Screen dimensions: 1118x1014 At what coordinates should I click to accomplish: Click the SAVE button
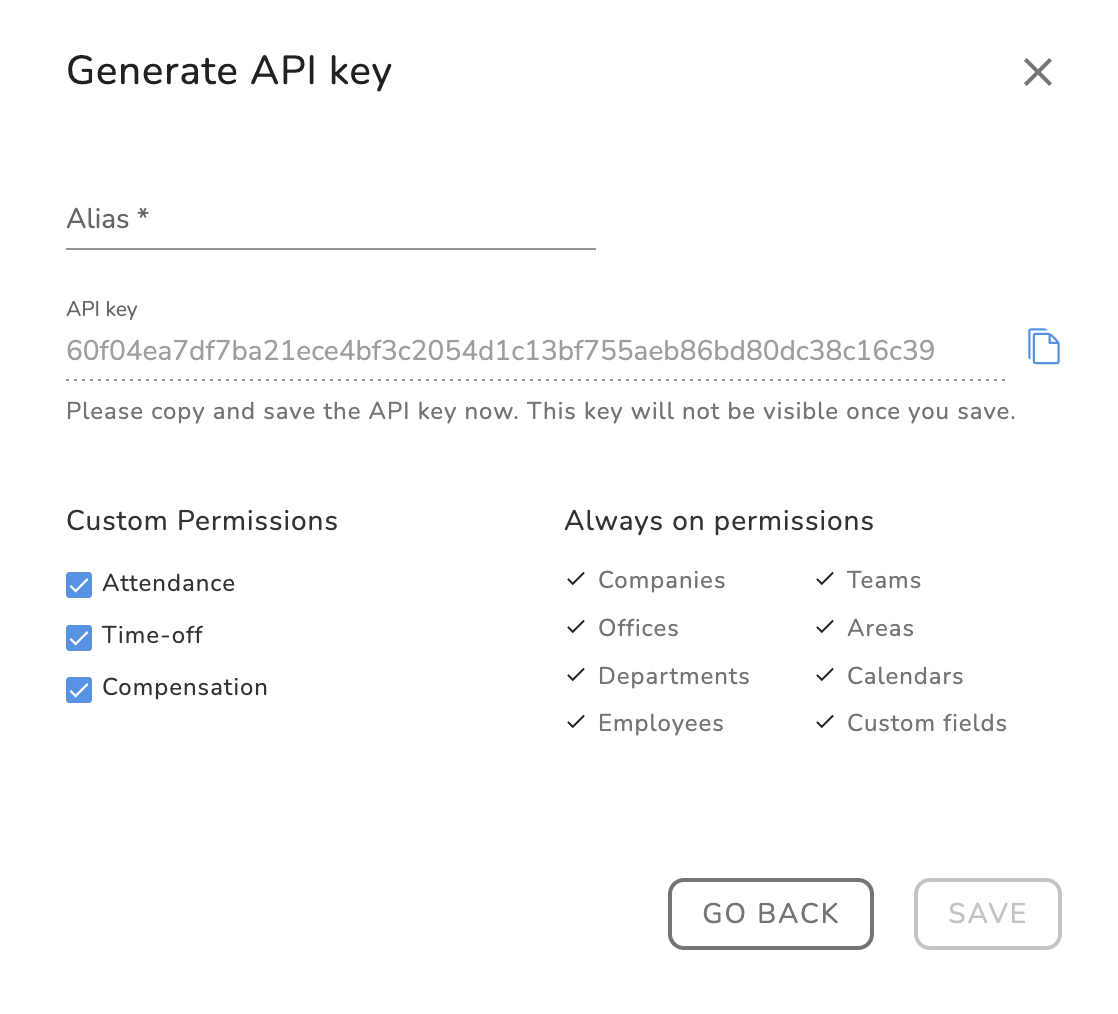pyautogui.click(x=987, y=913)
